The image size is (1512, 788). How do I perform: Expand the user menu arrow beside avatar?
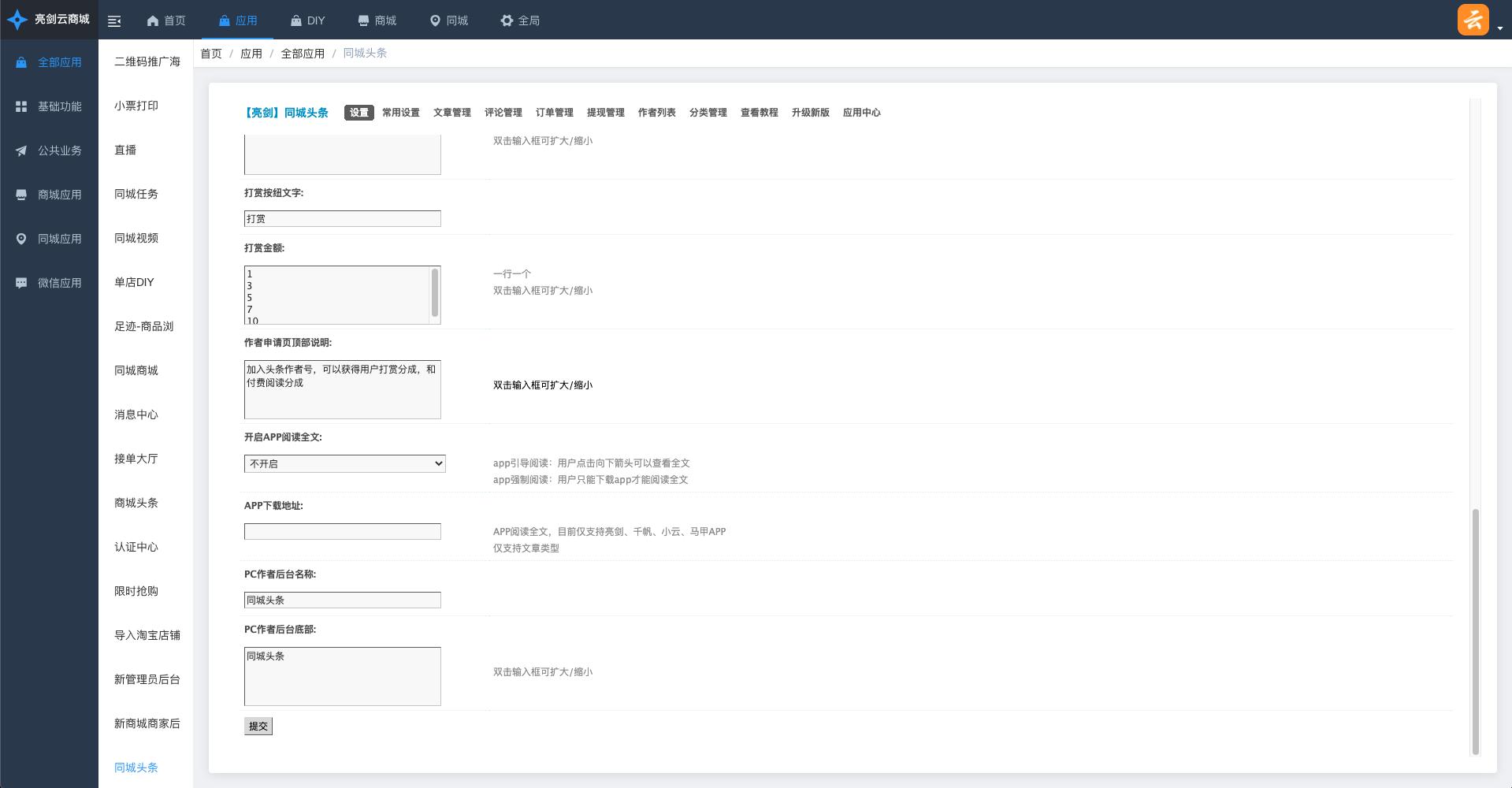point(1500,28)
